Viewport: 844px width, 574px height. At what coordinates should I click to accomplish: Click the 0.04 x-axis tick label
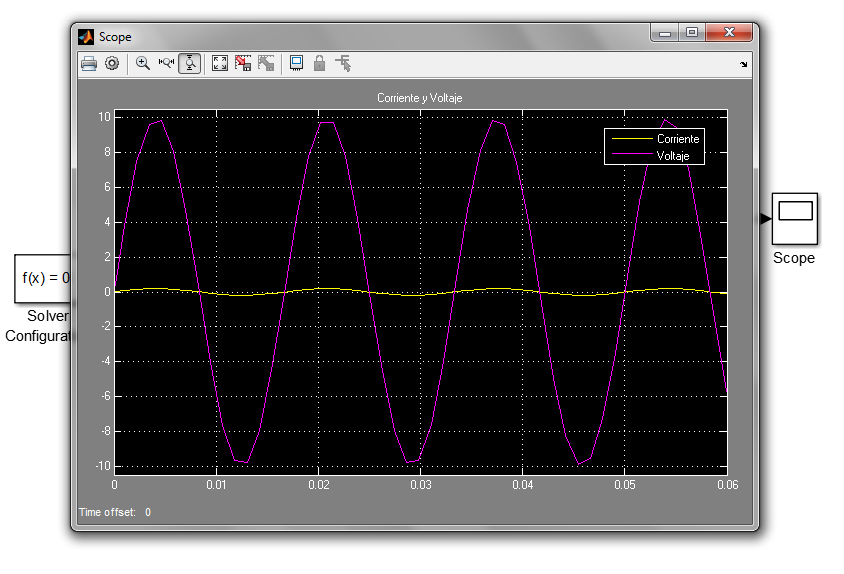523,485
